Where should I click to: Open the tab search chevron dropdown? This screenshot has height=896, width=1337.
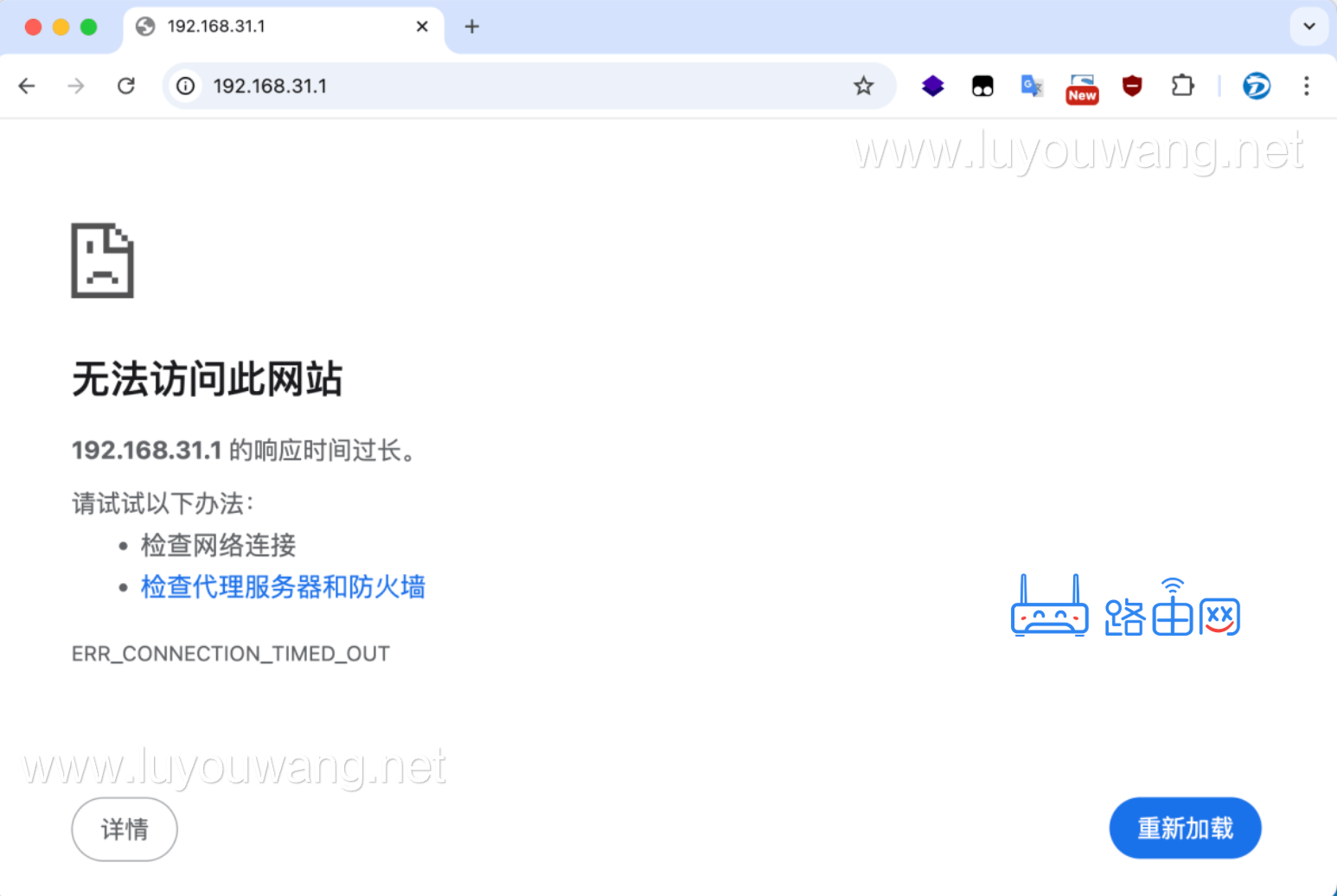[x=1308, y=27]
